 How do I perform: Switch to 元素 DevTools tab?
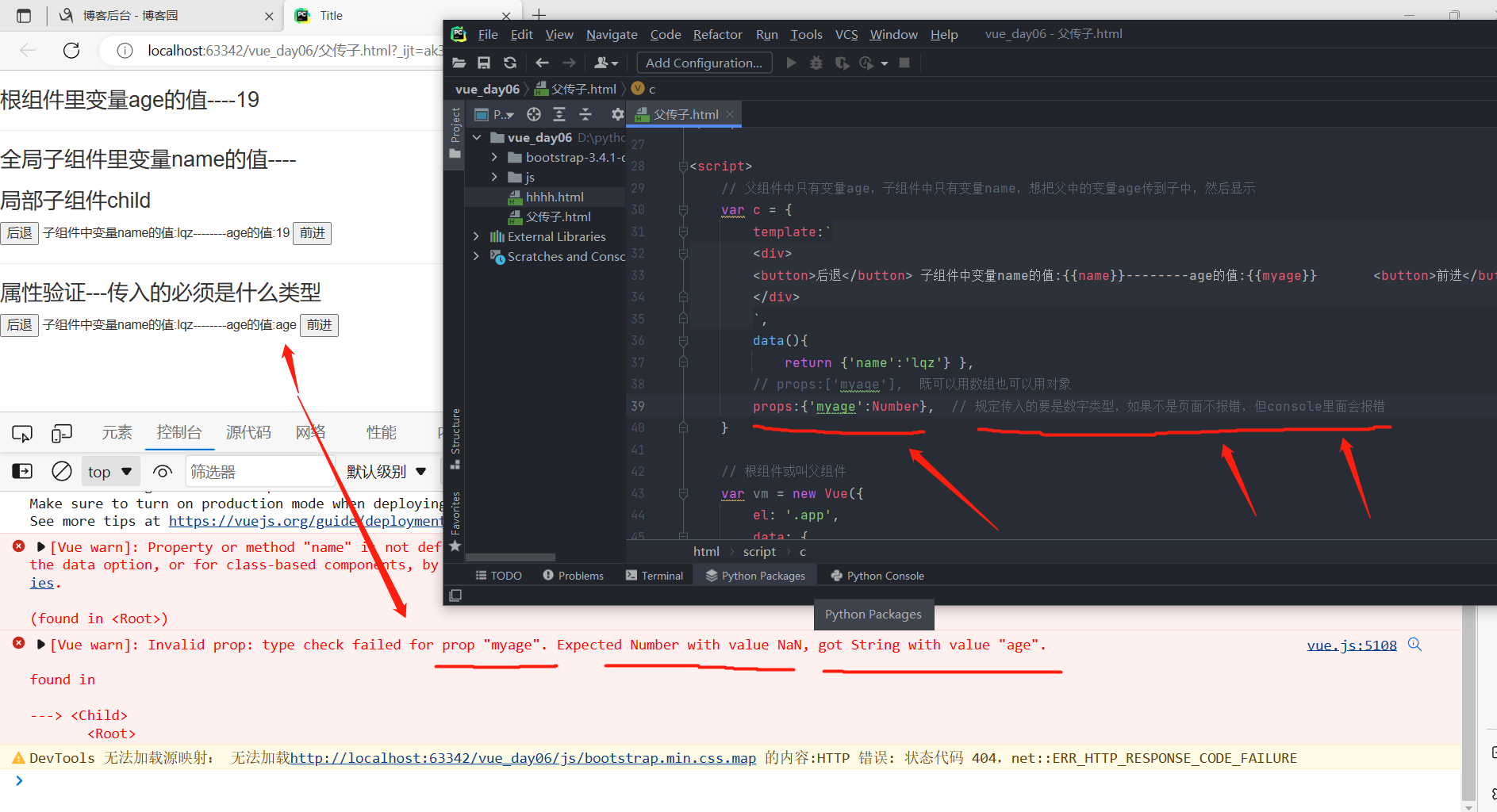(x=117, y=432)
